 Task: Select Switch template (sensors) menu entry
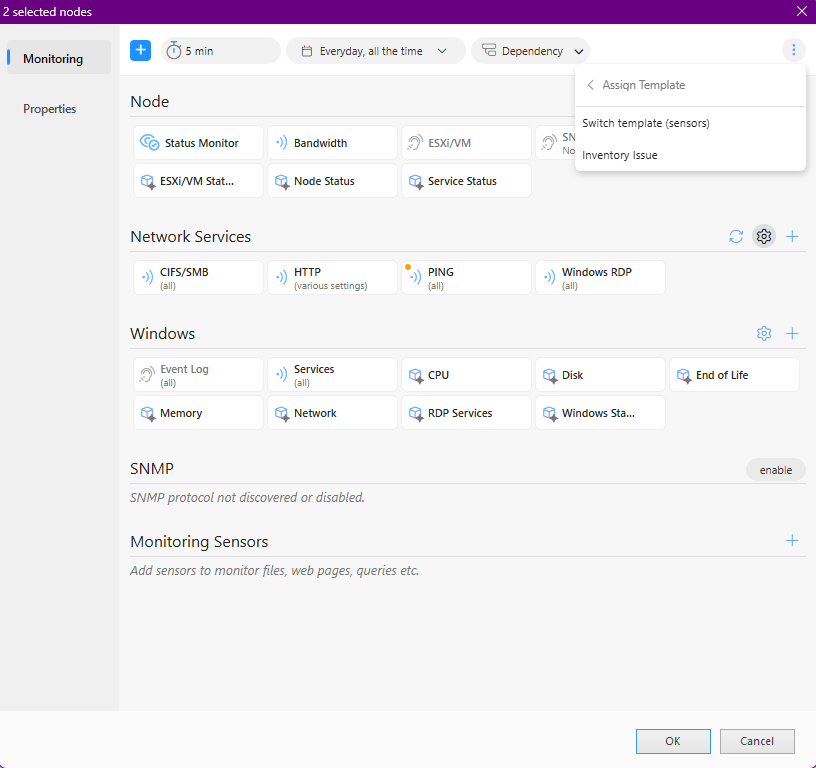pos(690,123)
